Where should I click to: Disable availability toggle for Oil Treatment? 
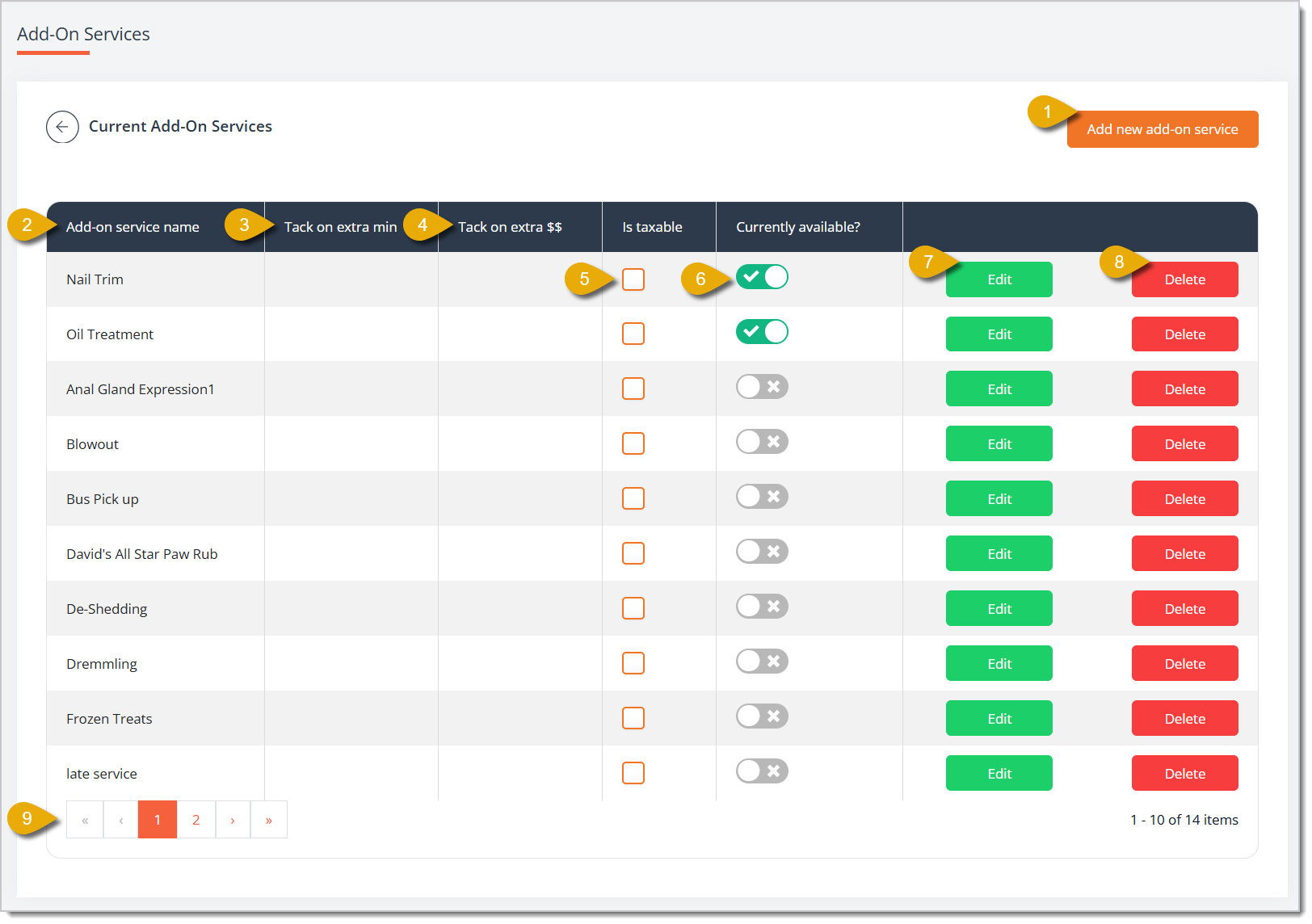[x=762, y=332]
